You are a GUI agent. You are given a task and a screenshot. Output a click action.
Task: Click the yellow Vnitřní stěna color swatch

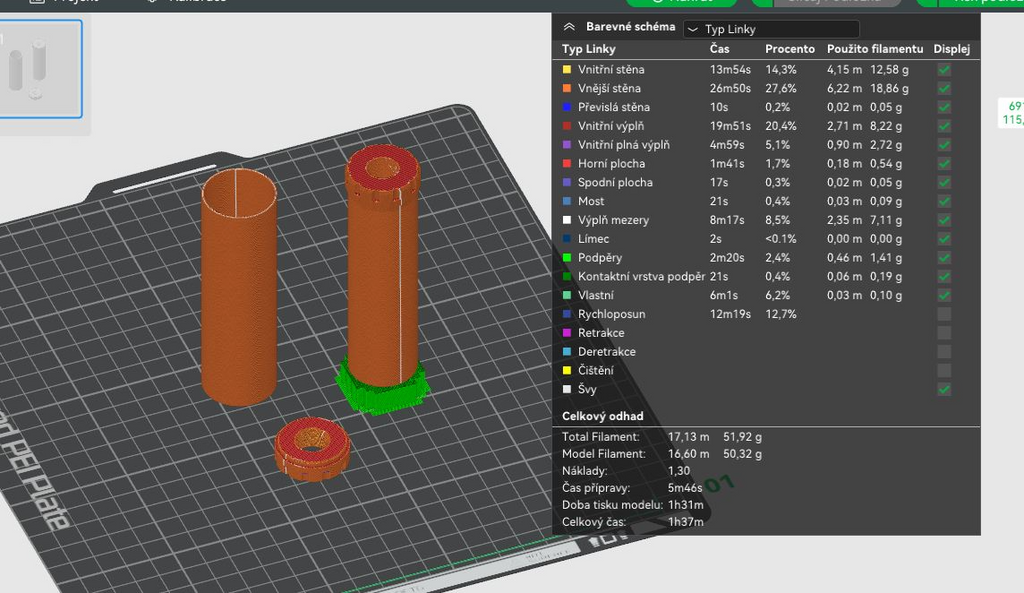[x=567, y=69]
